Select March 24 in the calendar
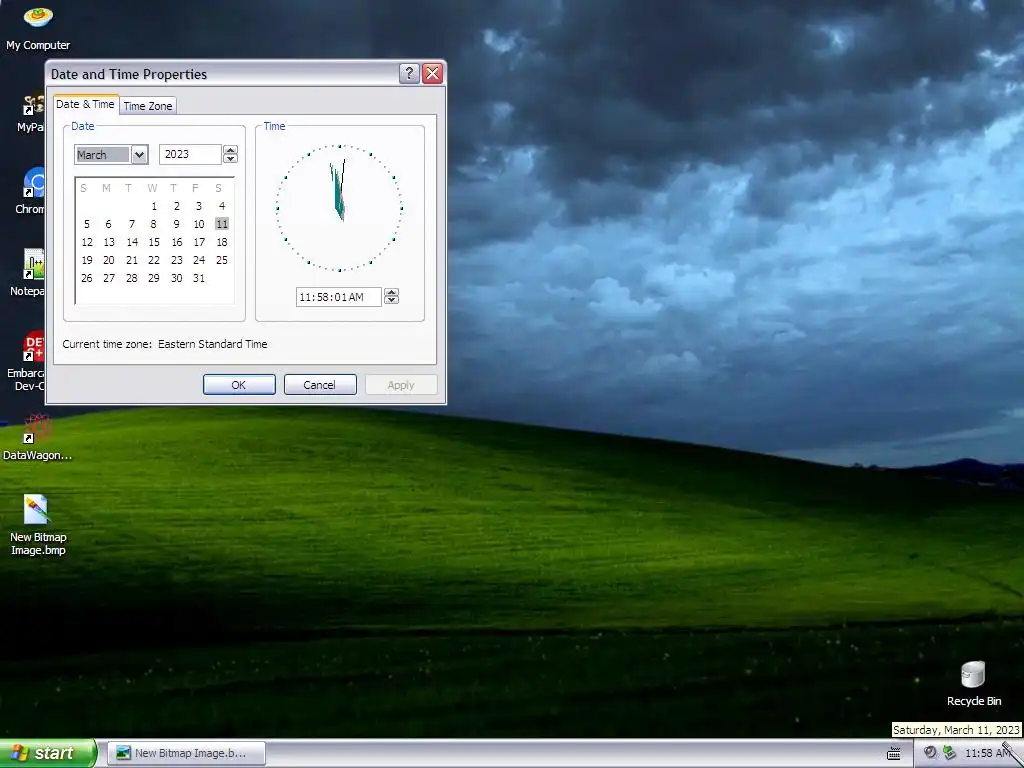 tap(199, 260)
